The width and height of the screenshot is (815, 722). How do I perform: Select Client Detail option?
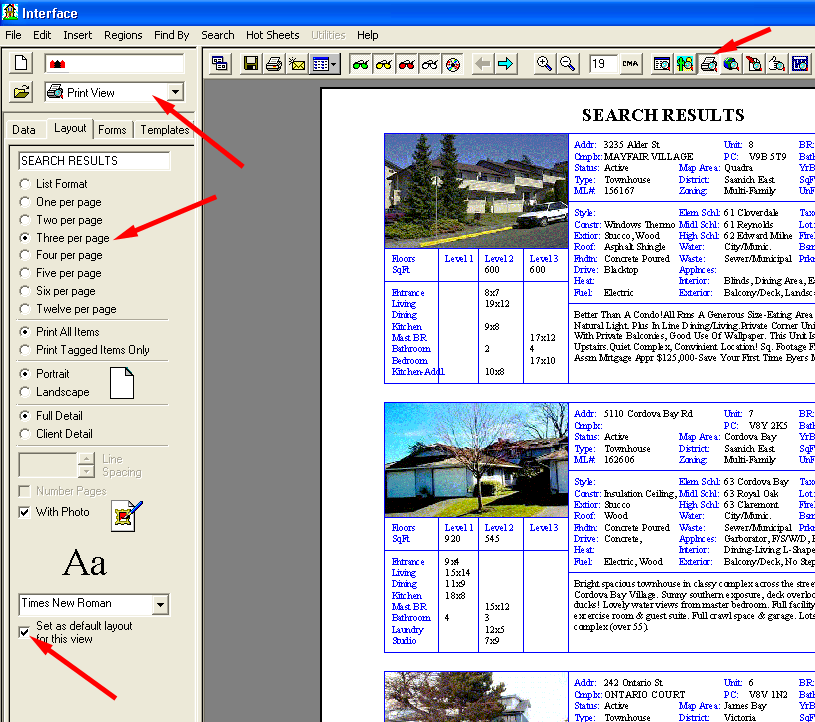coord(24,434)
